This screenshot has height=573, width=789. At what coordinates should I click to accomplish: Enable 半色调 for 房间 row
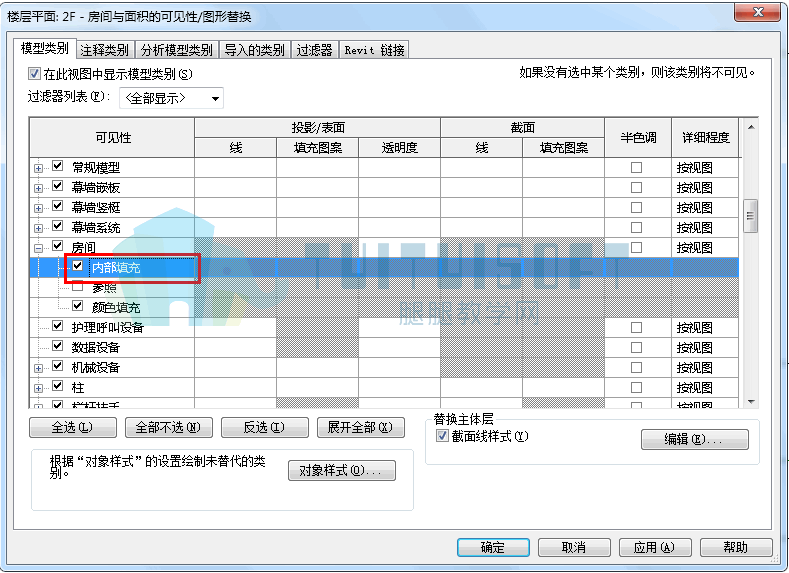637,248
